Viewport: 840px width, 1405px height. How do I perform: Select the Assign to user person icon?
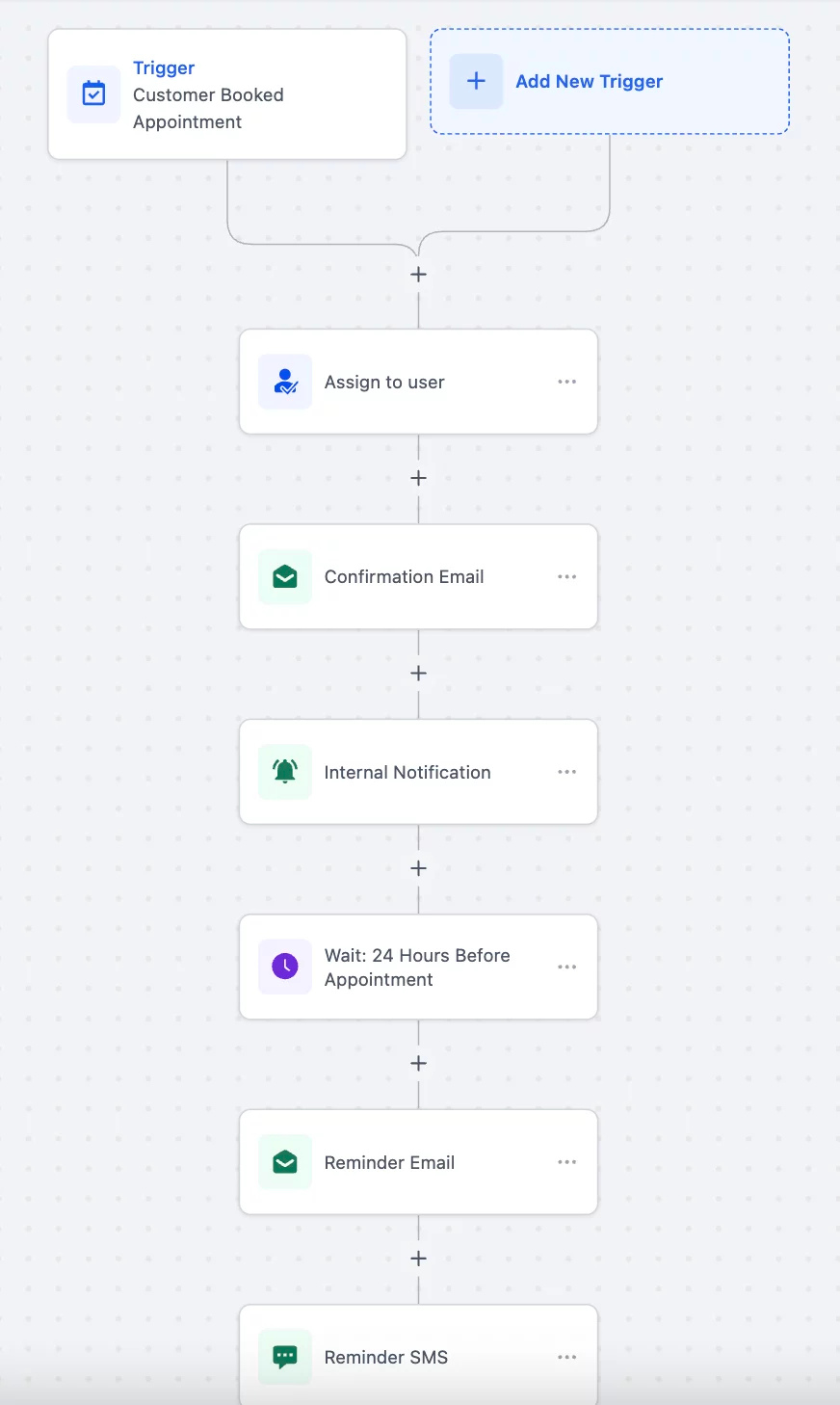click(x=285, y=382)
